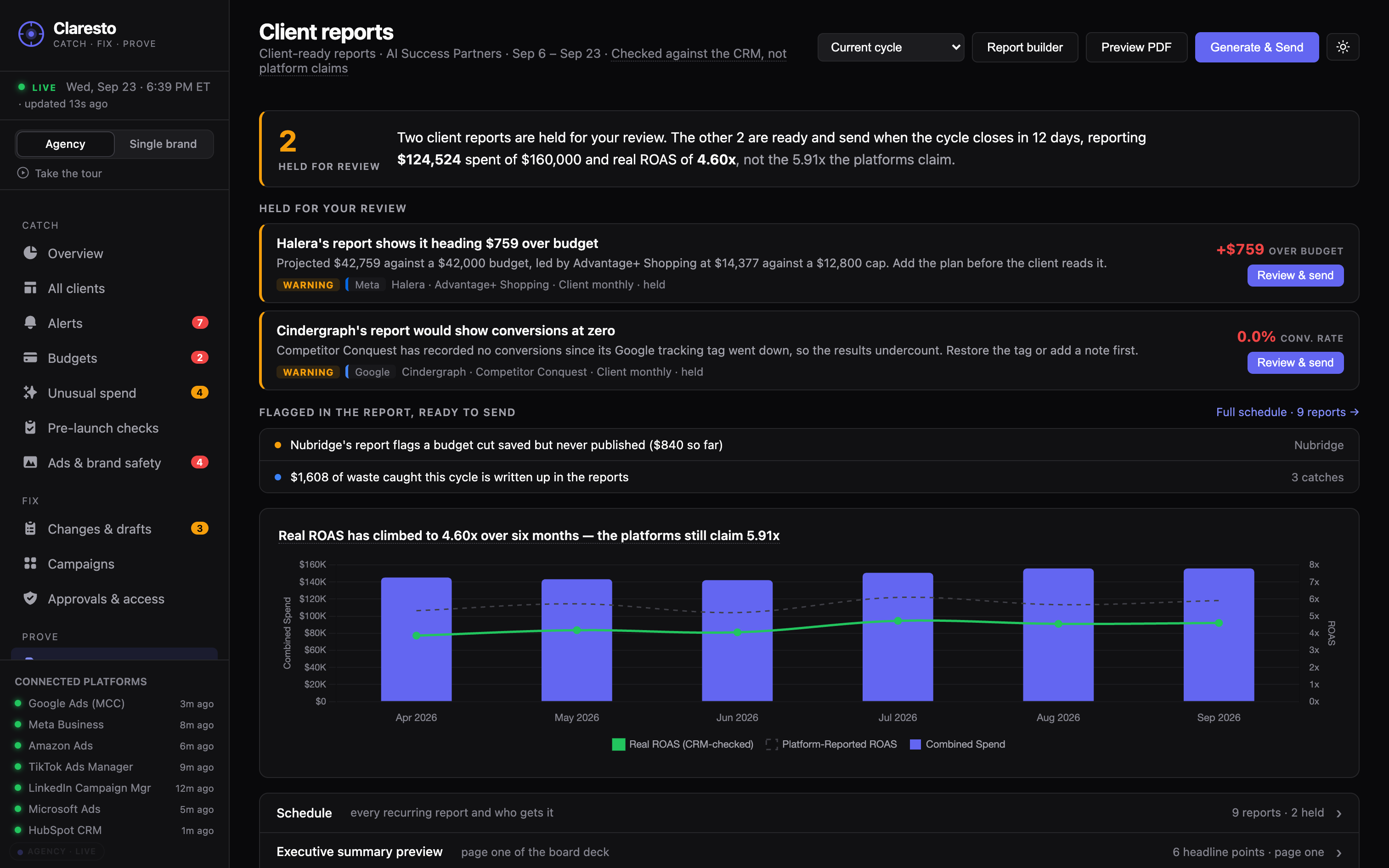Click Generate & Send
The height and width of the screenshot is (868, 1389).
tap(1257, 47)
